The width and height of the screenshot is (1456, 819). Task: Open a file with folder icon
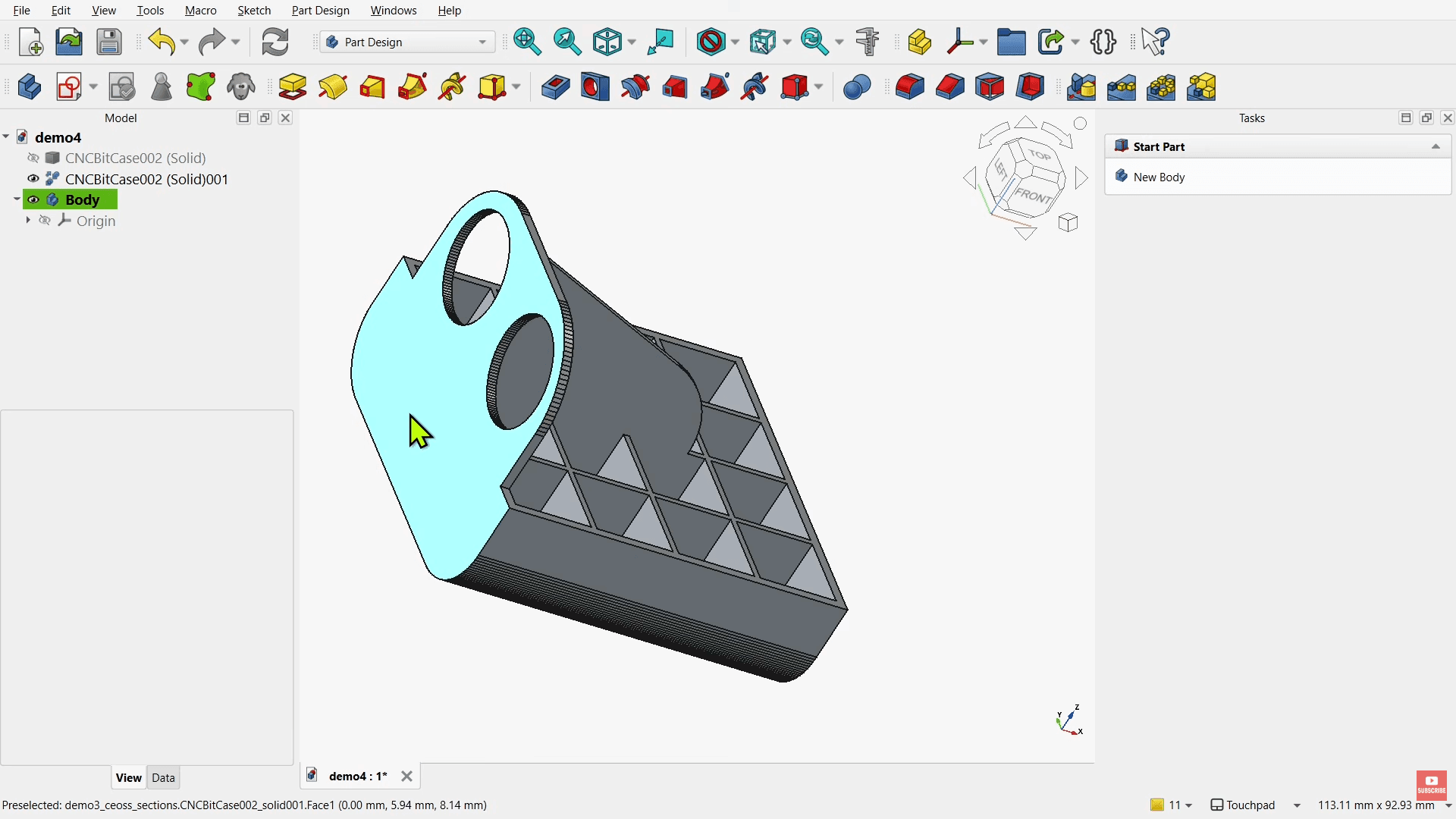[x=69, y=42]
